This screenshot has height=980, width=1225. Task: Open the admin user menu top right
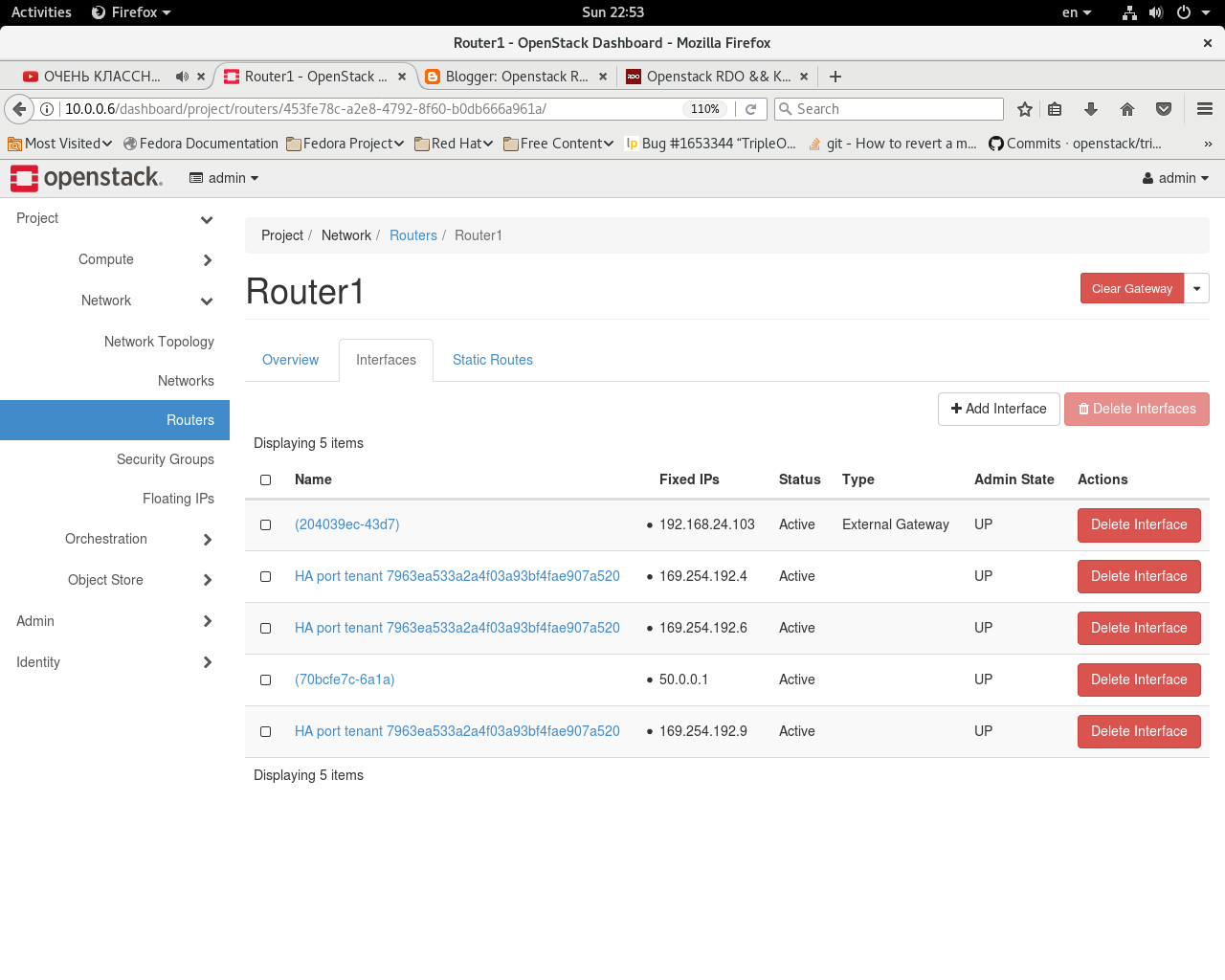coord(1174,177)
